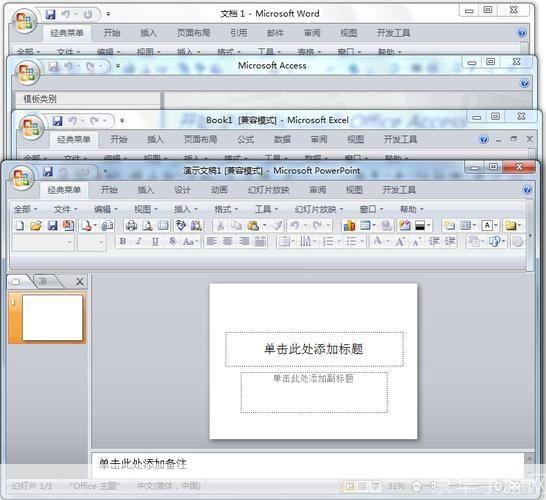This screenshot has width=546, height=500.
Task: Toggle Align Left in PowerPoint toolbar
Action: (x=212, y=241)
